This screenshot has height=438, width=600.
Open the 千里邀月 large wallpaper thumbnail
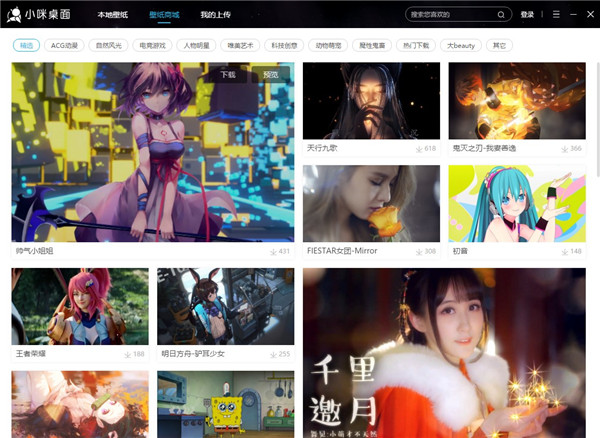(444, 353)
